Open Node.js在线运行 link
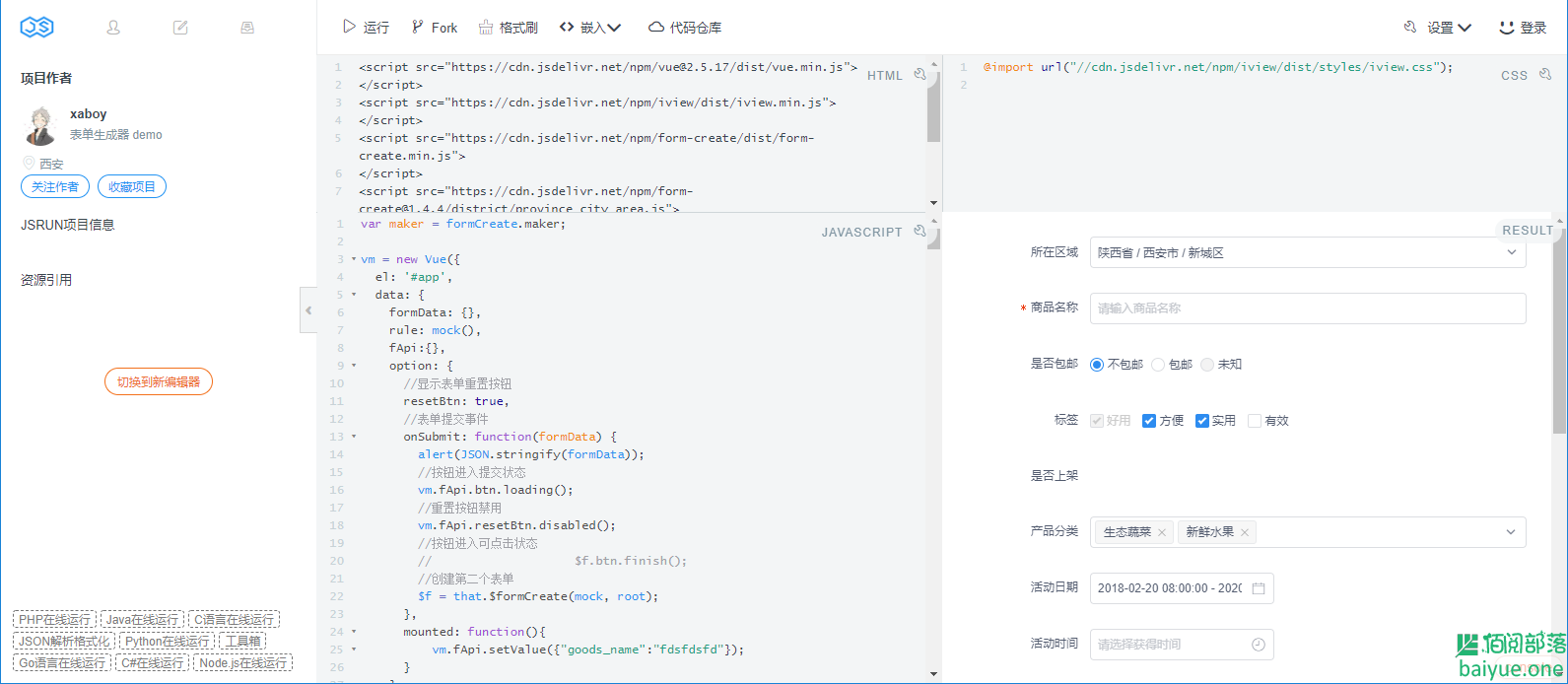Screen dimensions: 1568x684 click(x=242, y=663)
